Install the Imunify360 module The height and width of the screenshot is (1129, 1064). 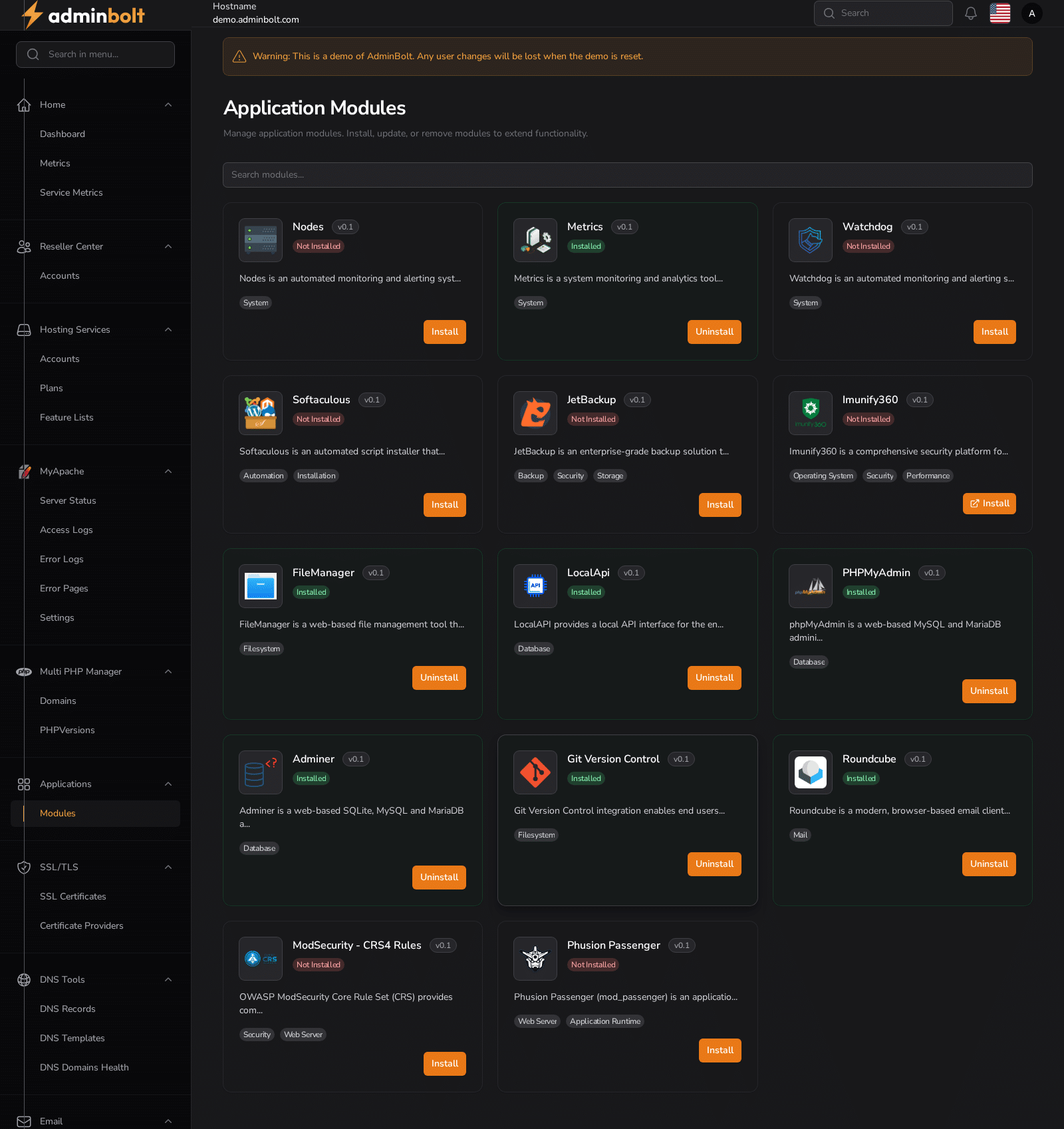(989, 504)
